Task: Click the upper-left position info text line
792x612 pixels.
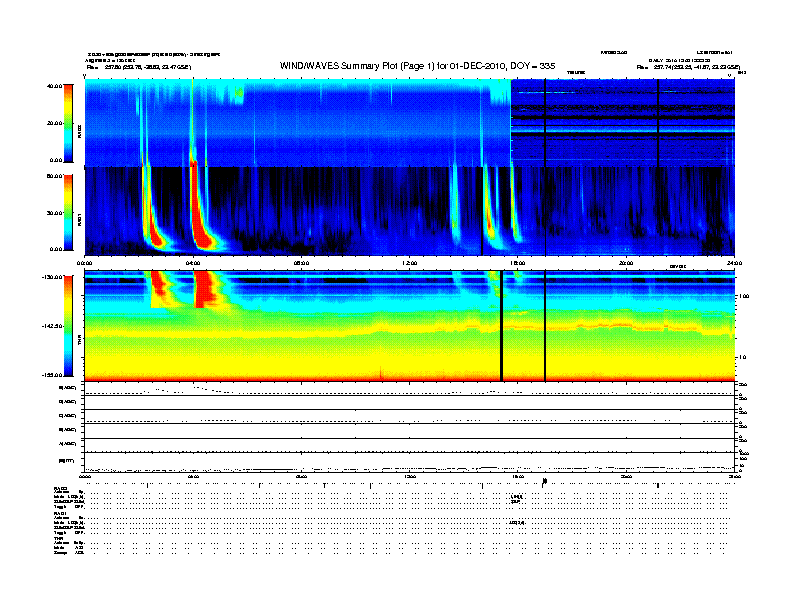Action: 139,67
